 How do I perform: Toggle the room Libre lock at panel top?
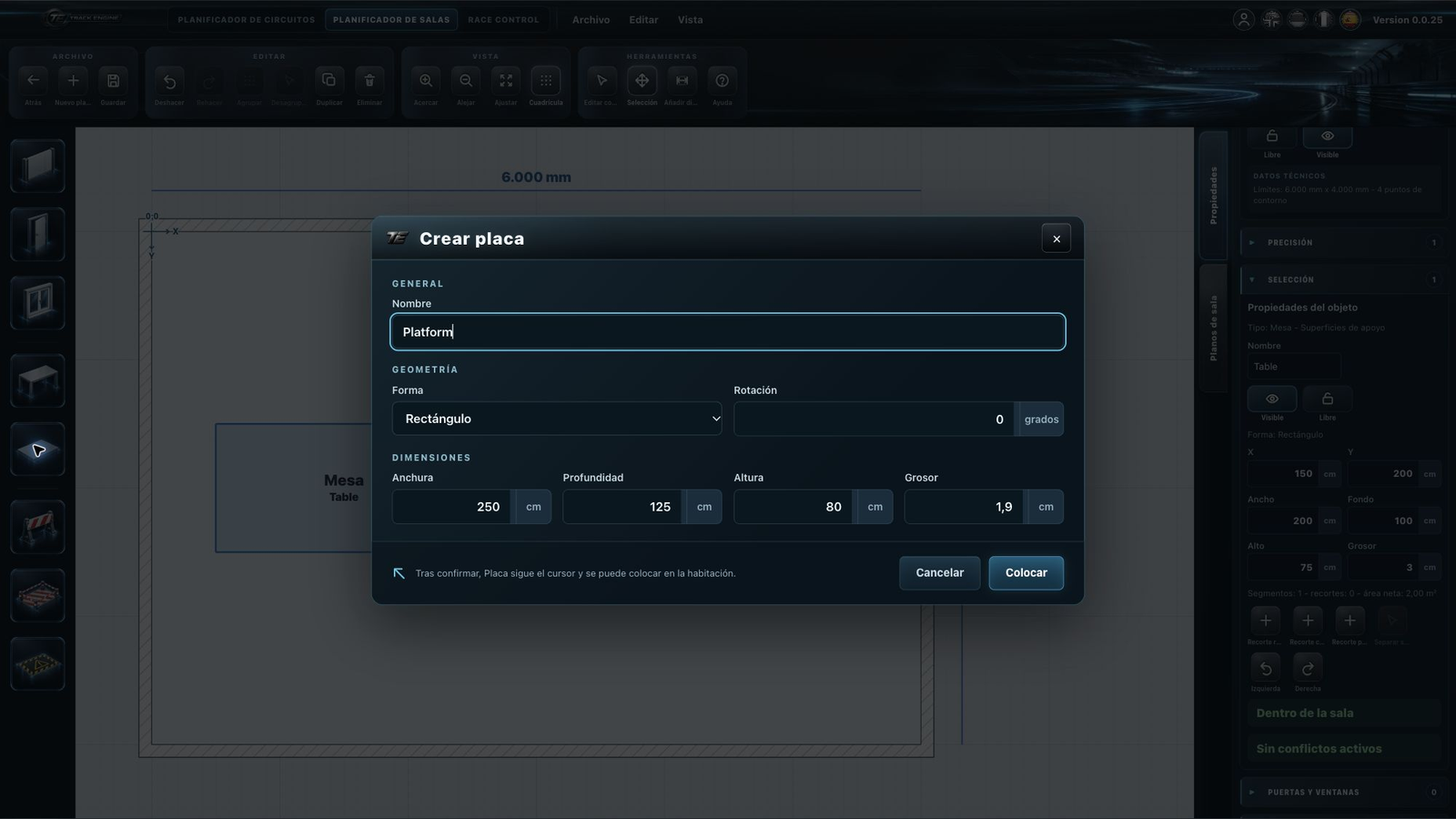tap(1272, 136)
